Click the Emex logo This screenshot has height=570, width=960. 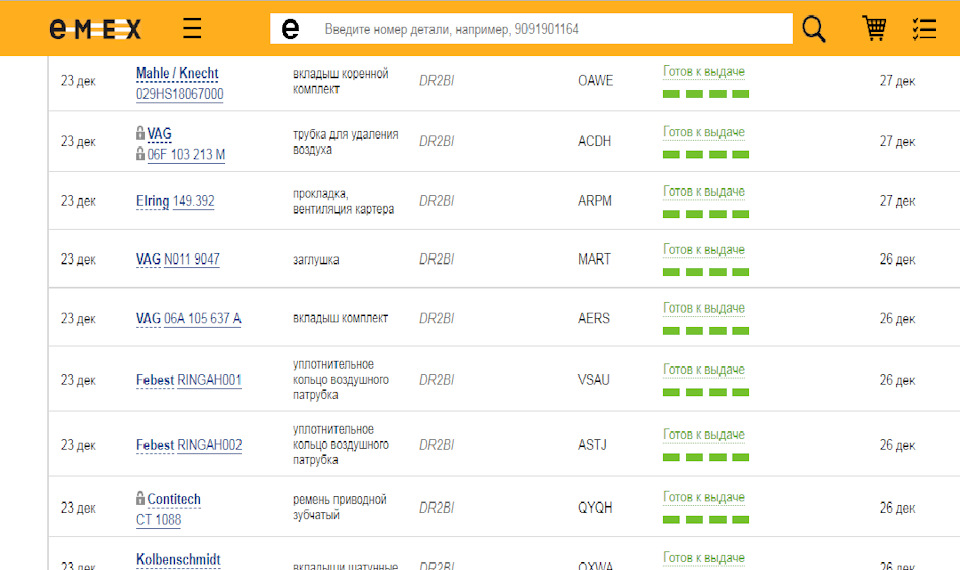(95, 29)
